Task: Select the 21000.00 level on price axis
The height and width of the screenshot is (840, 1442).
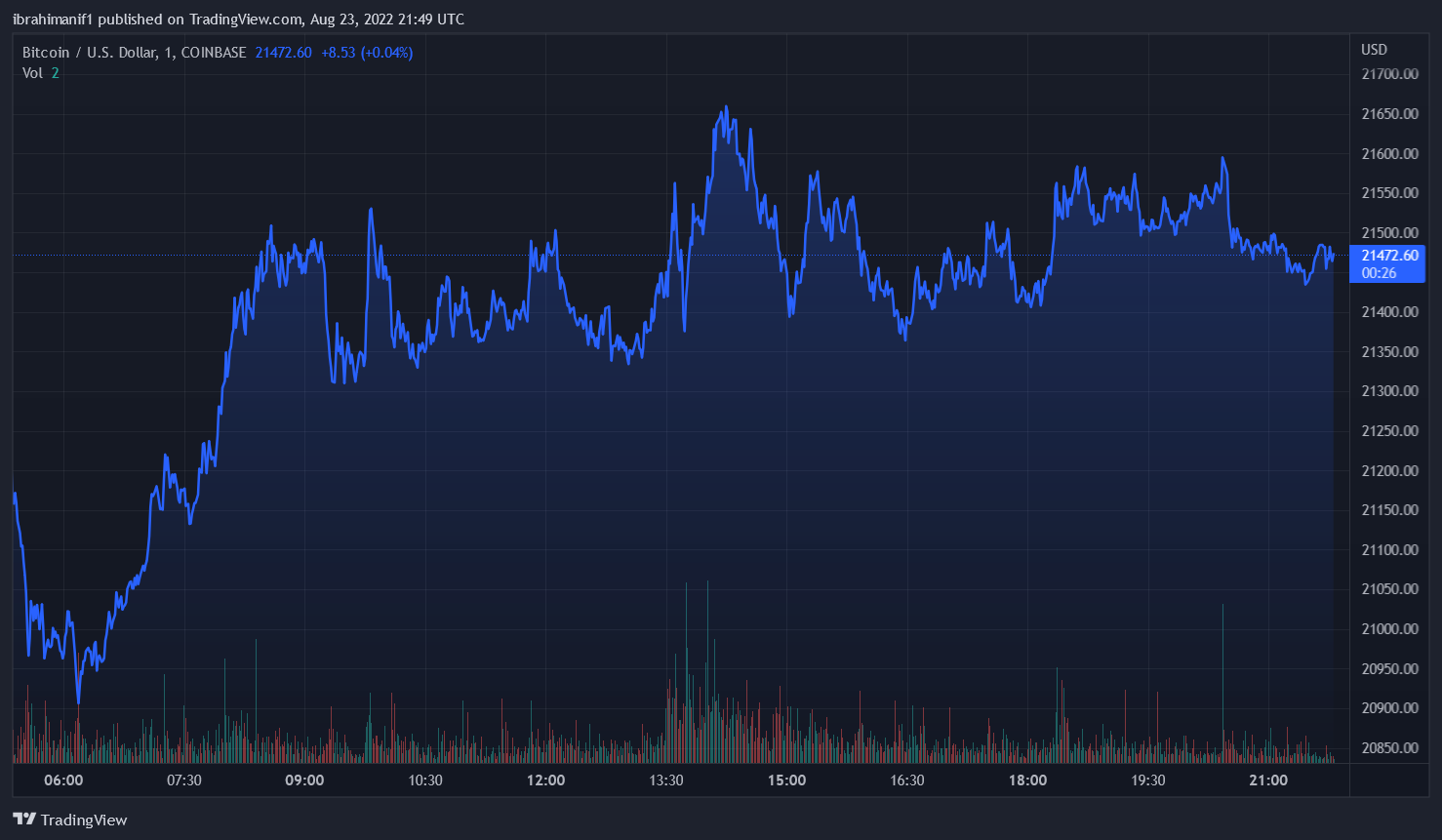Action: tap(1389, 629)
